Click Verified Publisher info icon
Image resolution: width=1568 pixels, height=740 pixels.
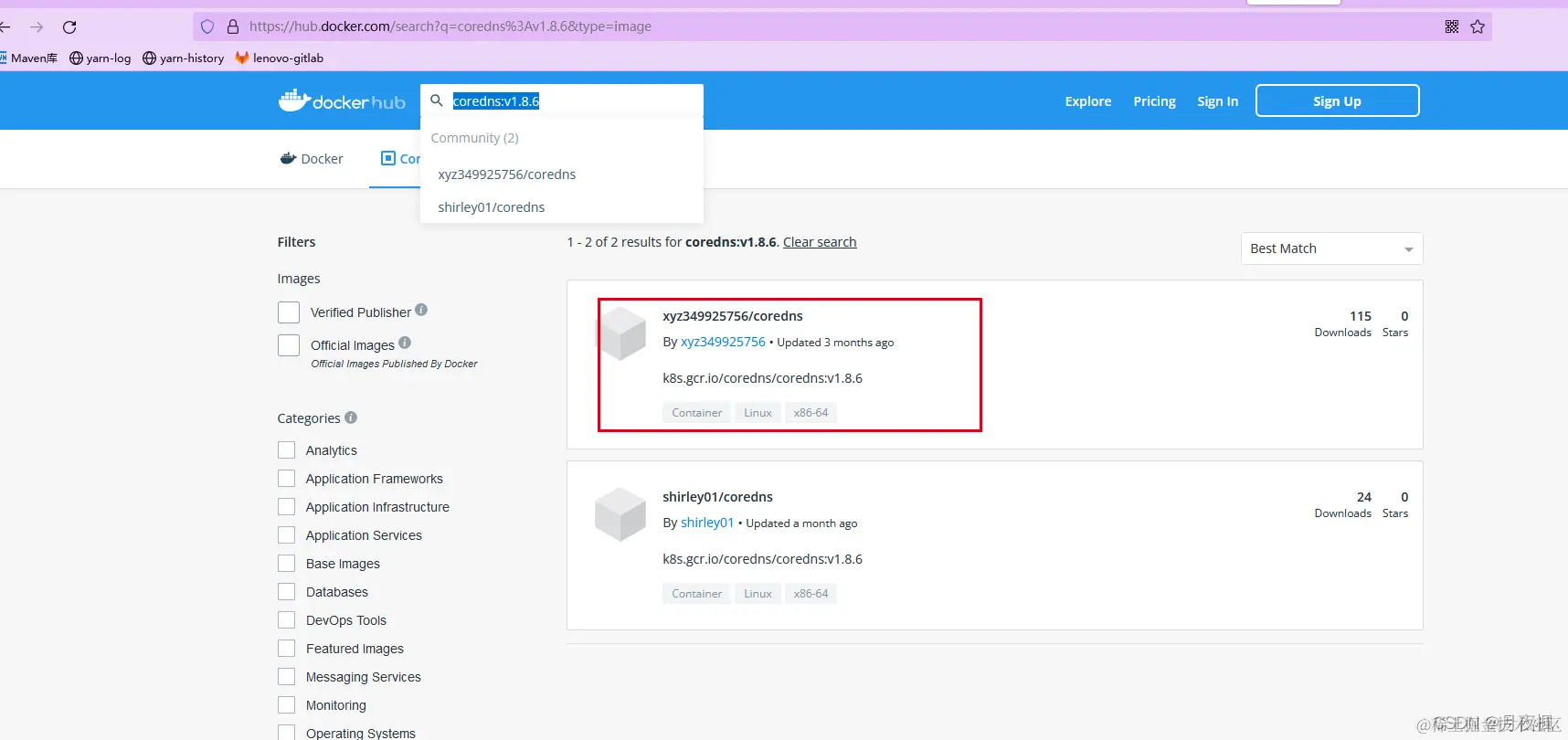421,310
